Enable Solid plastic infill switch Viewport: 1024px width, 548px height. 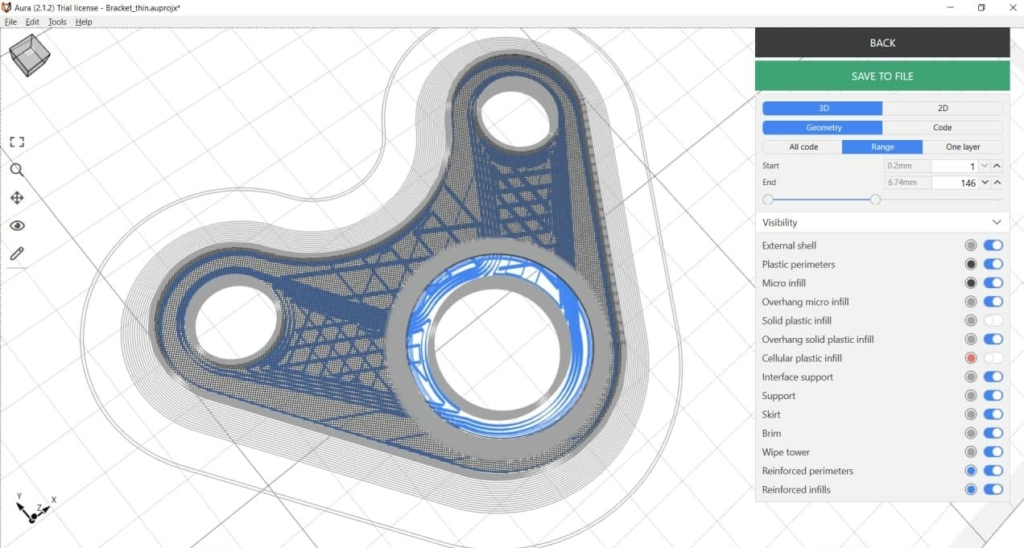(993, 321)
